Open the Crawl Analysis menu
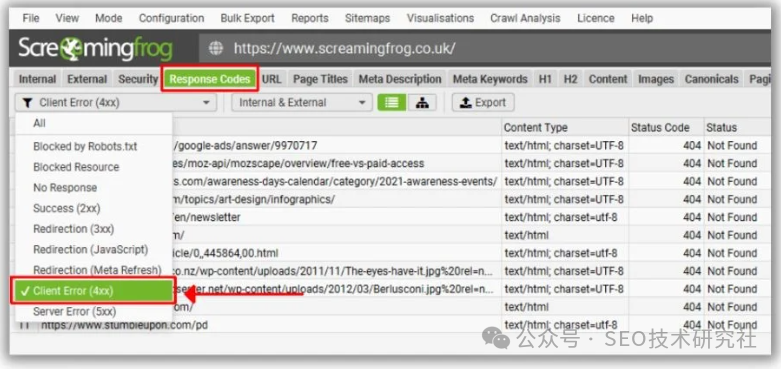 pos(525,18)
